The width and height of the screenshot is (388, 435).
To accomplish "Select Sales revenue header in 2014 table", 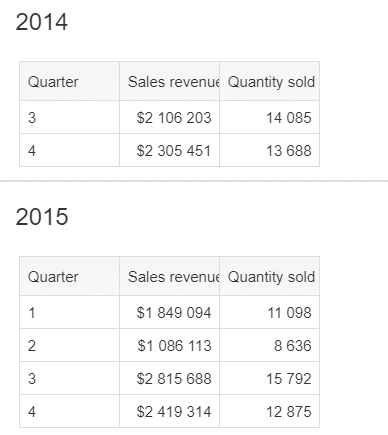I will point(169,81).
